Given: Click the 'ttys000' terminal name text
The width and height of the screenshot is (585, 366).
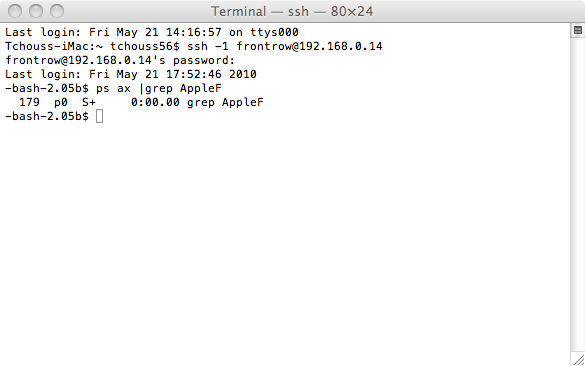Looking at the screenshot, I should (274, 32).
